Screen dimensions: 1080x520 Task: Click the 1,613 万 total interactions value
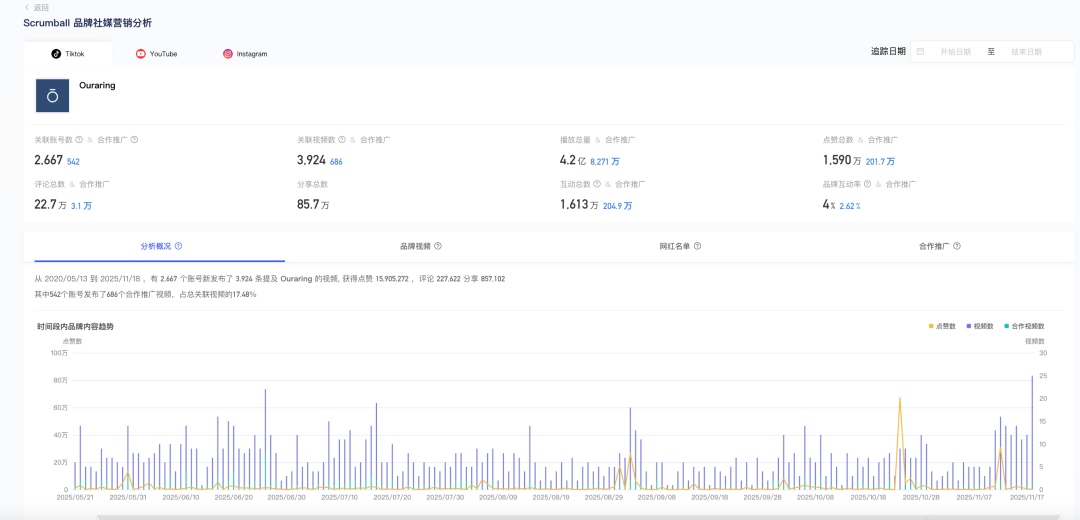[579, 205]
